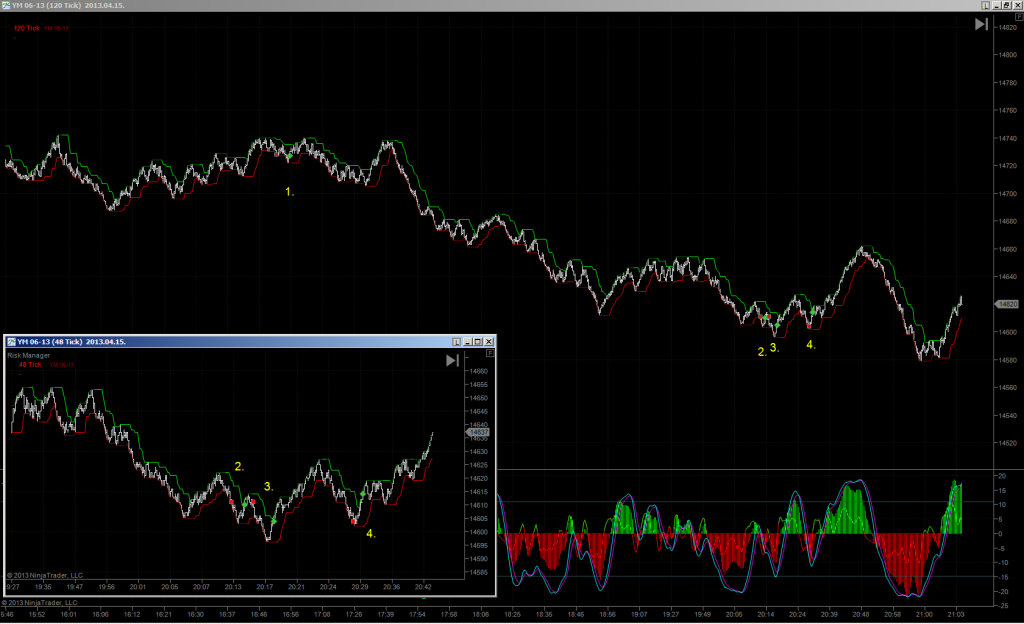The height and width of the screenshot is (624, 1024).
Task: Click the 15 value on the indicator panel axis
Action: [1002, 490]
